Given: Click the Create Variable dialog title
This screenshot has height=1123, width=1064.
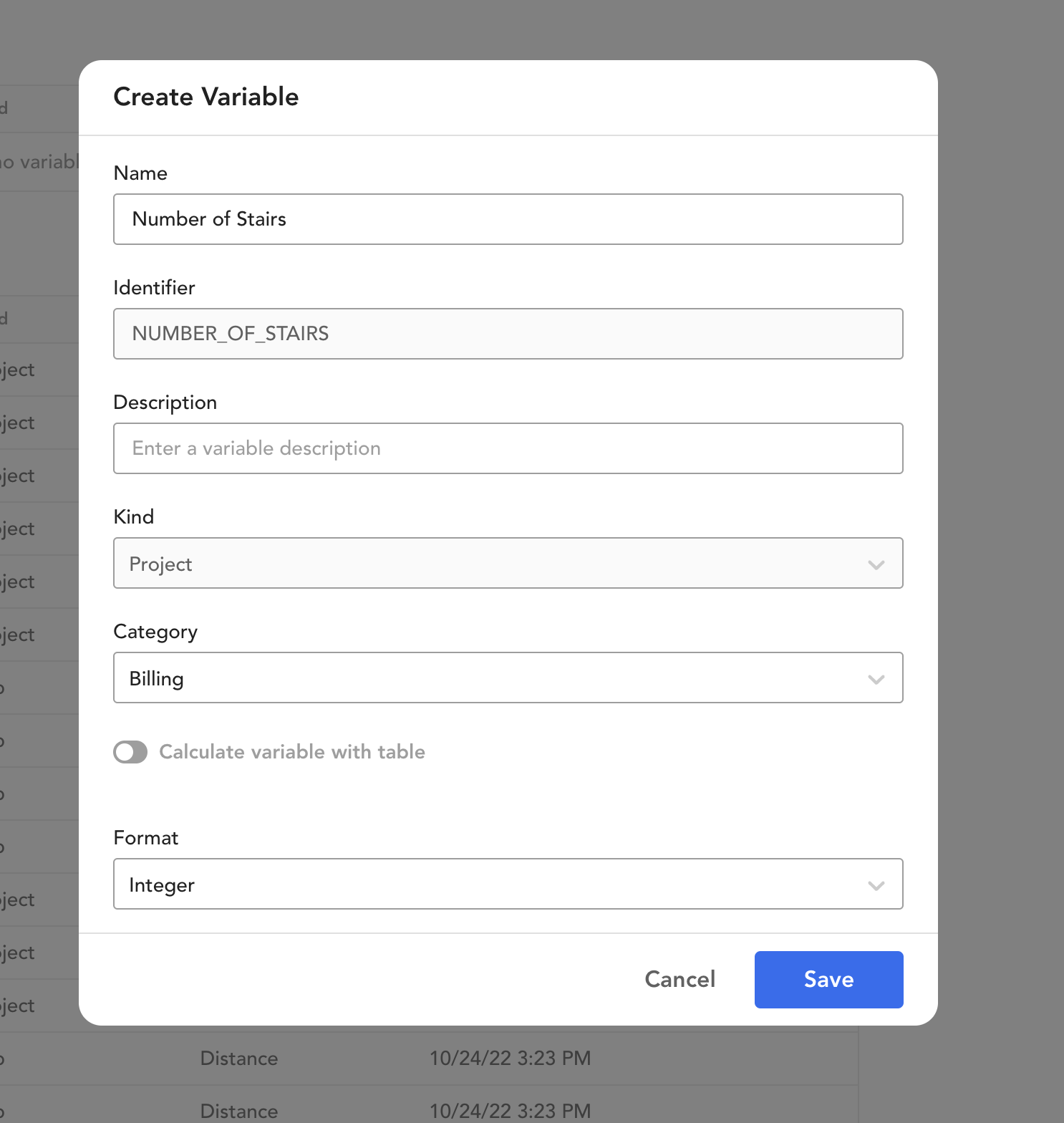Looking at the screenshot, I should (206, 97).
